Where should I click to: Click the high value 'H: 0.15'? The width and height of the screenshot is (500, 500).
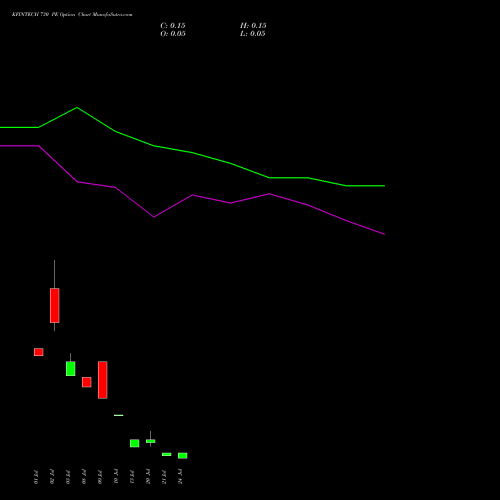[x=253, y=26]
